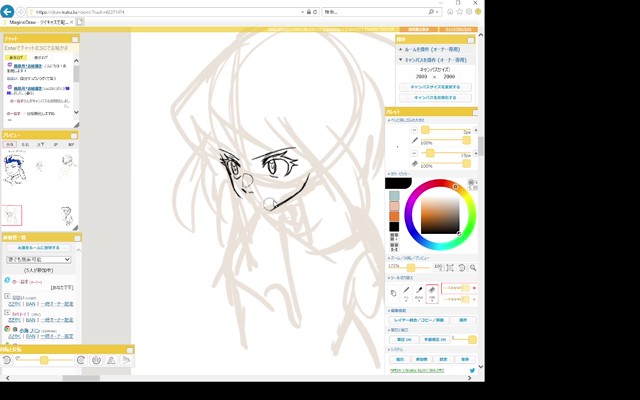Select the pen tool in tool switcher
The height and width of the screenshot is (400, 640).
point(406,293)
